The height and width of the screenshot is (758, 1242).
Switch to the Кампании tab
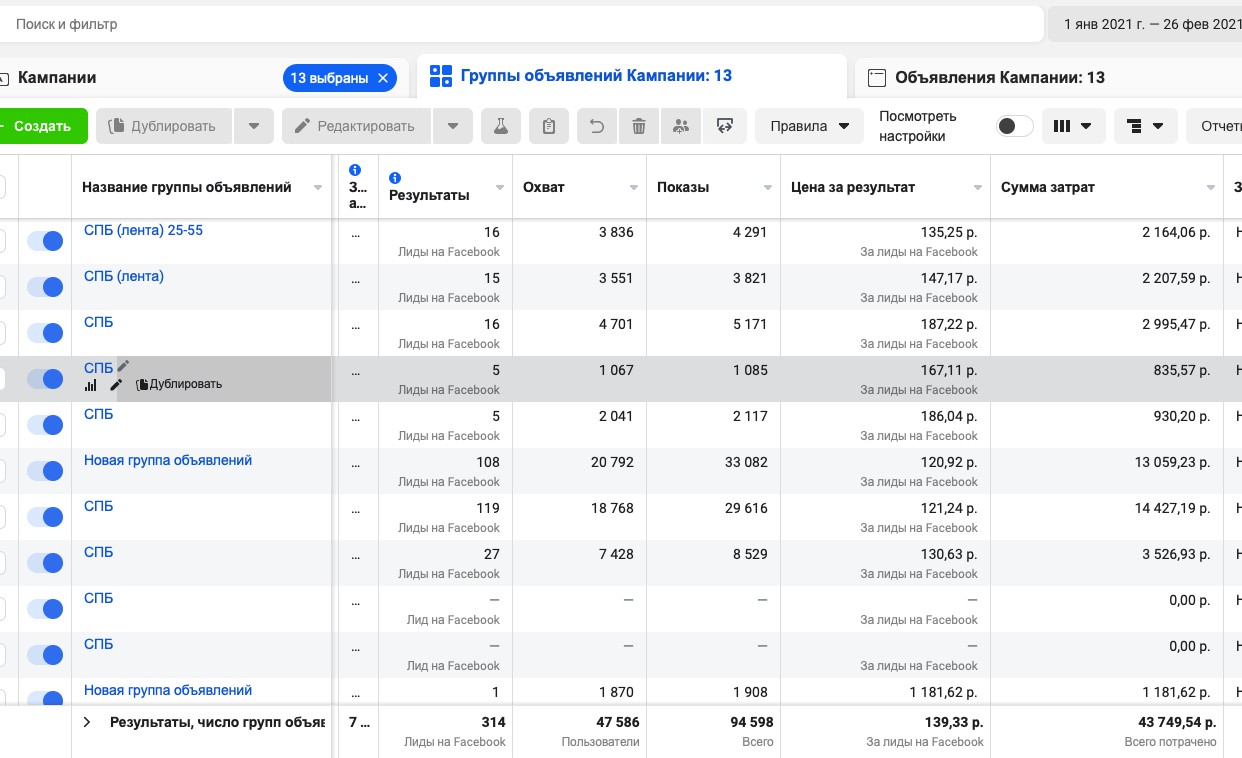tap(57, 77)
